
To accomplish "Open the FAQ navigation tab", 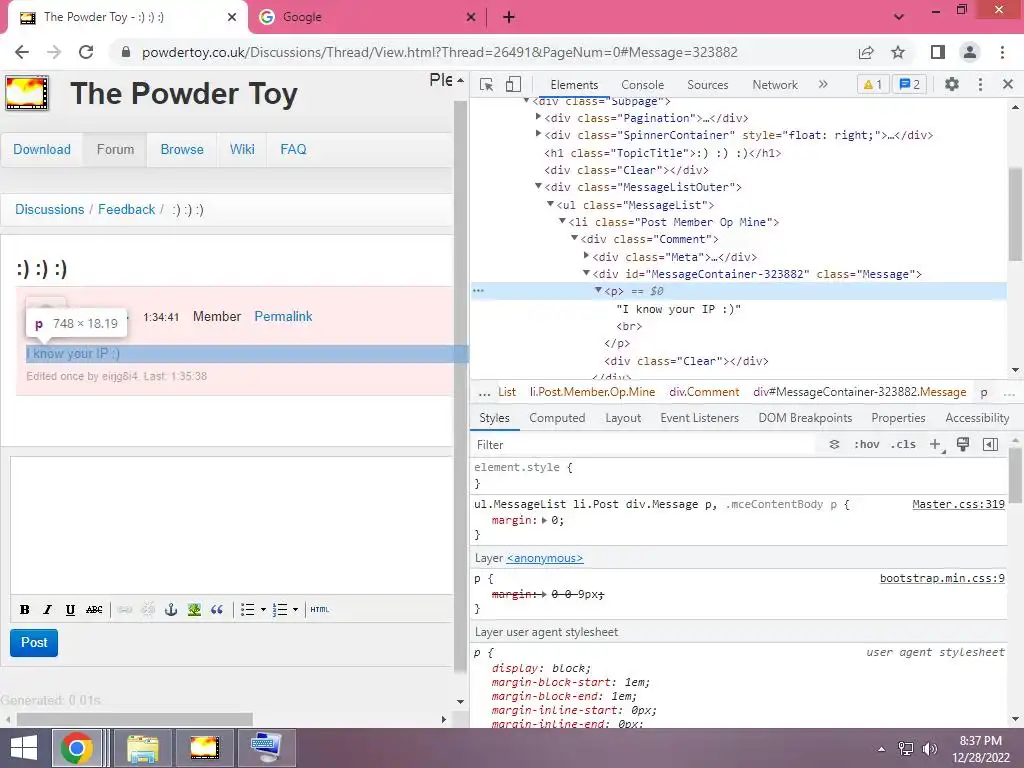I will coord(293,150).
